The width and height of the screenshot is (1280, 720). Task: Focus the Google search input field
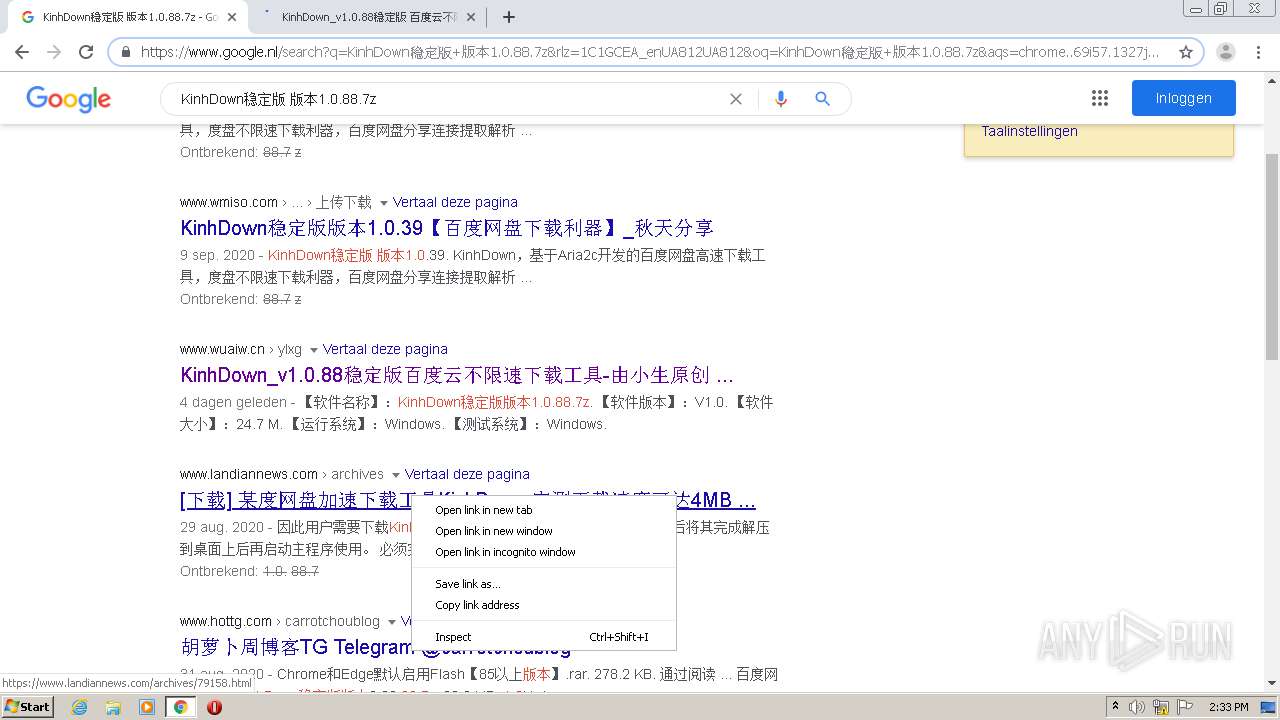click(450, 99)
